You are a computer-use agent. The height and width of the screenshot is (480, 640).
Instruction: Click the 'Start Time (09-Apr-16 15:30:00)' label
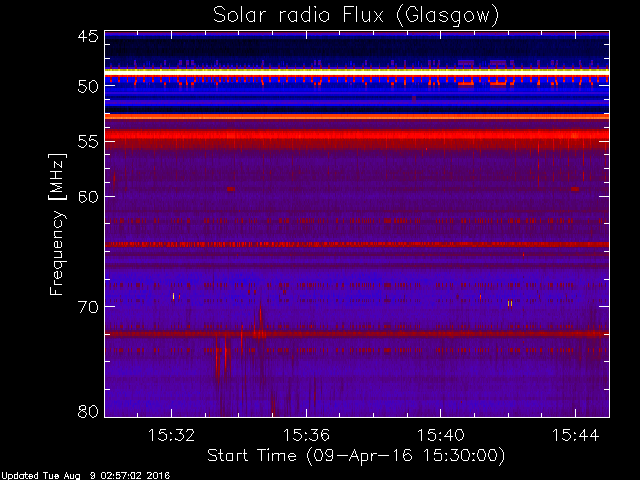(356, 456)
